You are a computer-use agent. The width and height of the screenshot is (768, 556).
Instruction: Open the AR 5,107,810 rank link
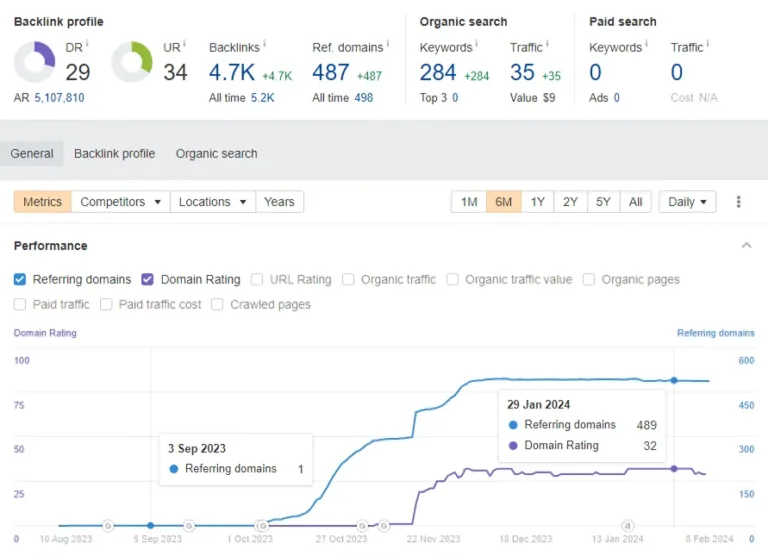pyautogui.click(x=59, y=97)
